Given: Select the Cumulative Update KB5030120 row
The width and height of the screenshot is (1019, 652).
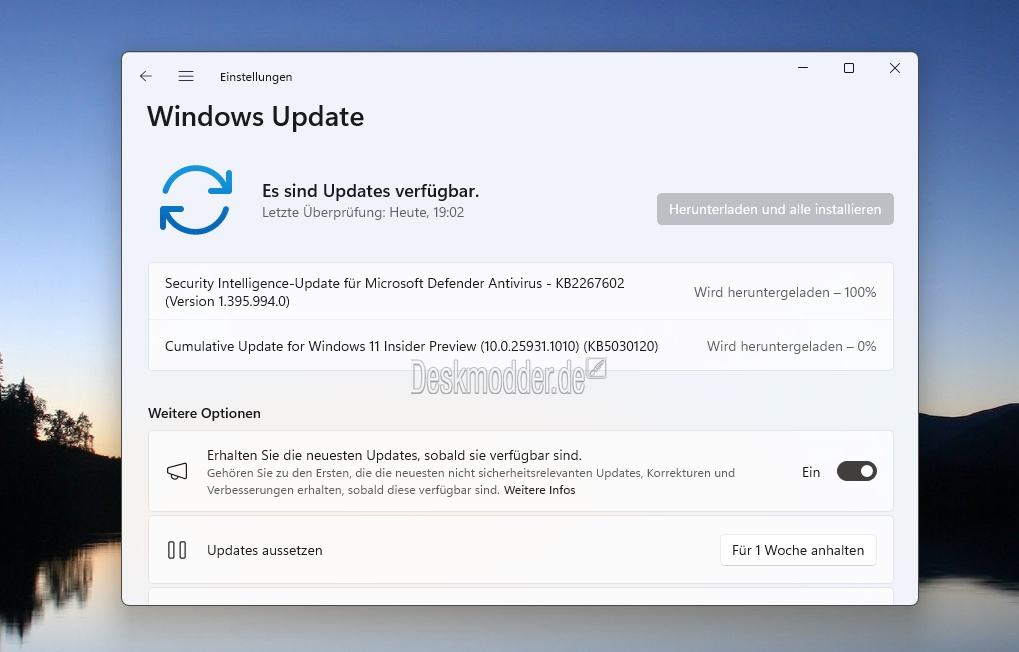Looking at the screenshot, I should click(521, 346).
